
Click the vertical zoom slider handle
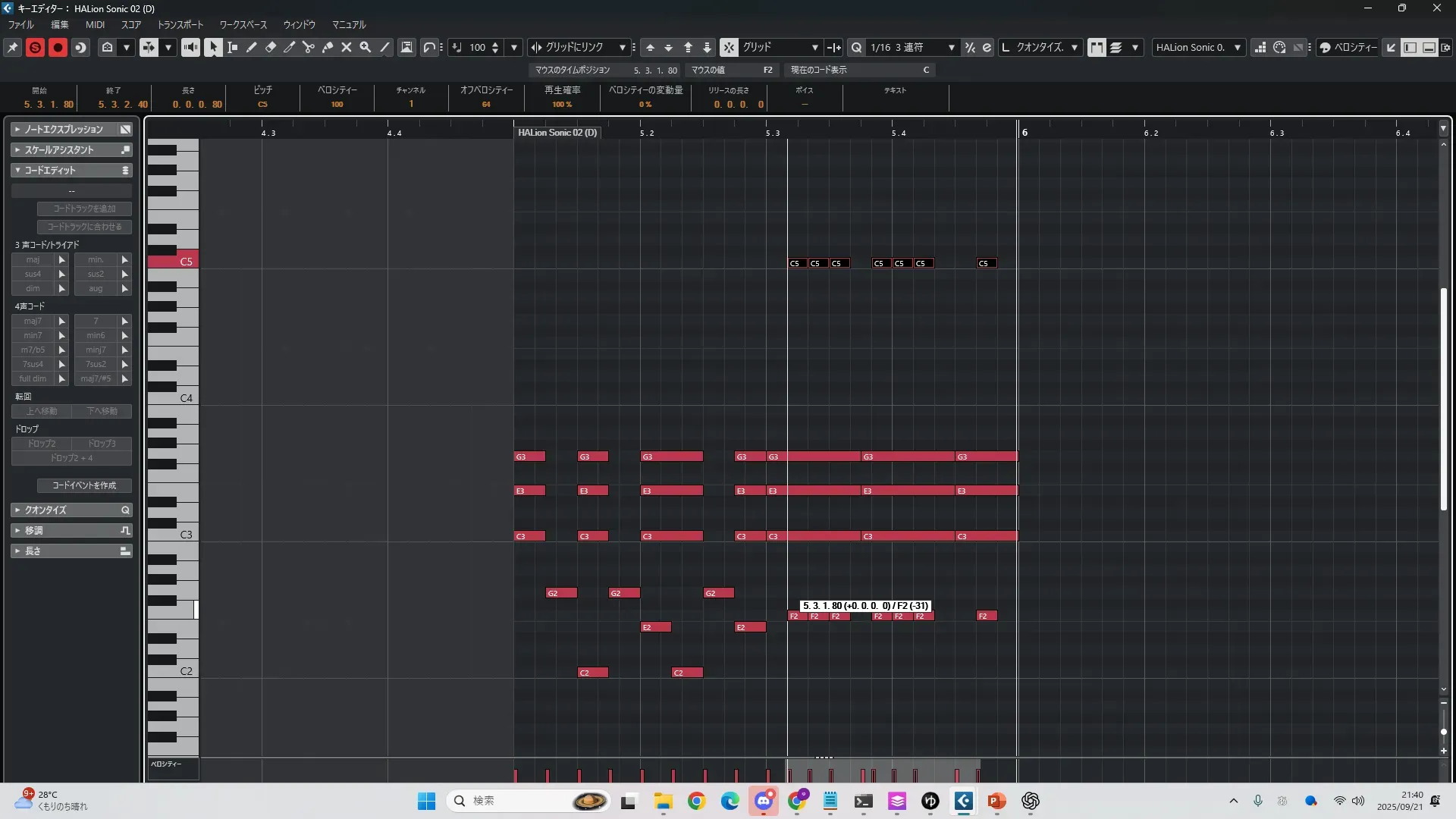click(1443, 732)
